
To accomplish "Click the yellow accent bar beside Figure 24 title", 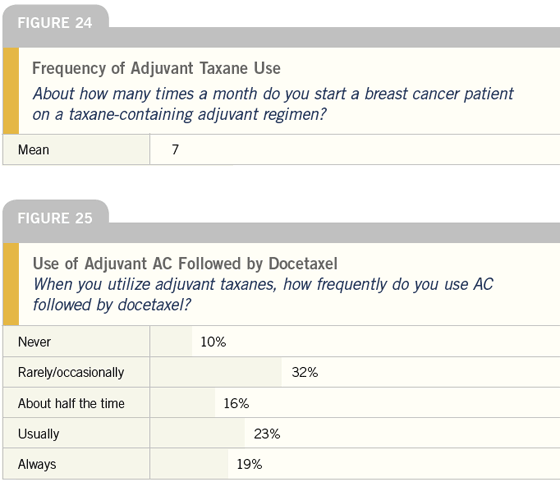I will click(x=11, y=91).
